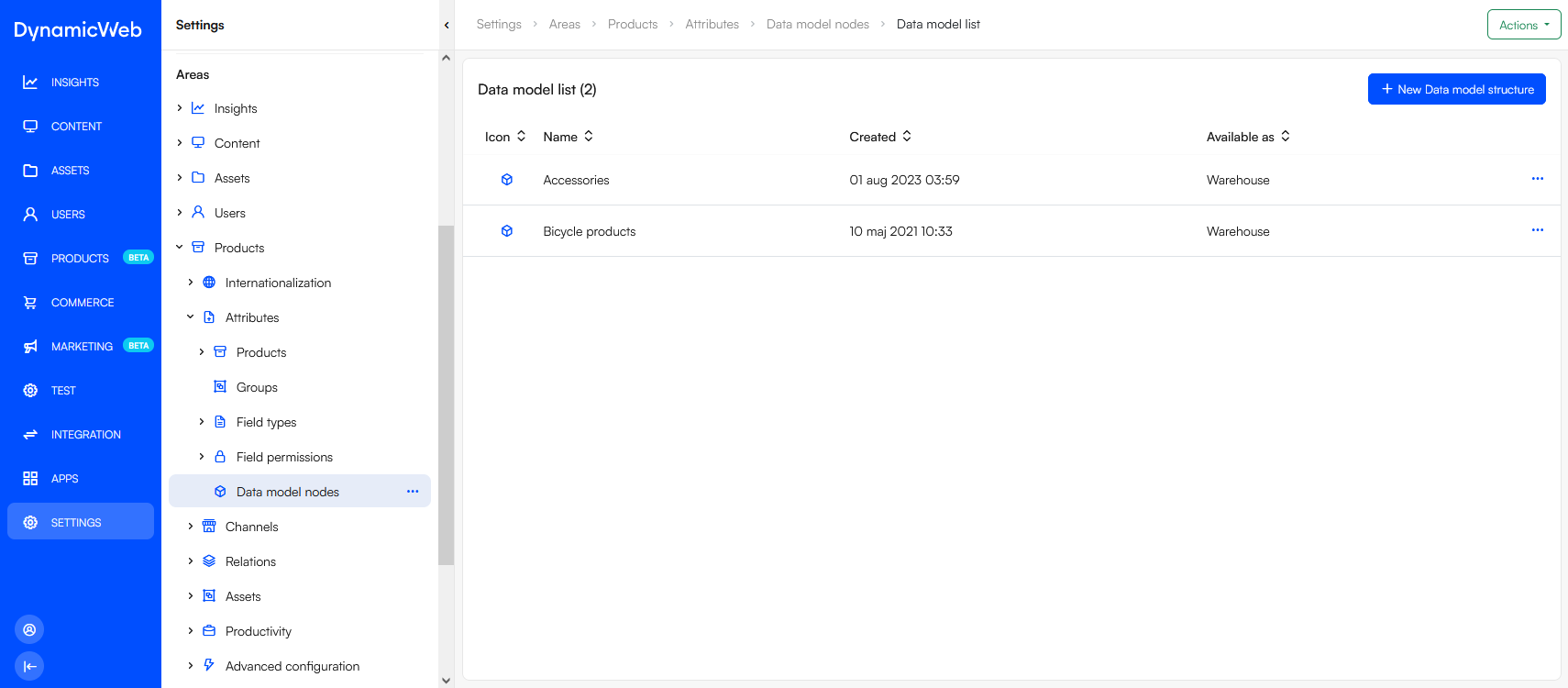Sort list by Icon column
Screen dimensions: 1568x688
(505, 137)
